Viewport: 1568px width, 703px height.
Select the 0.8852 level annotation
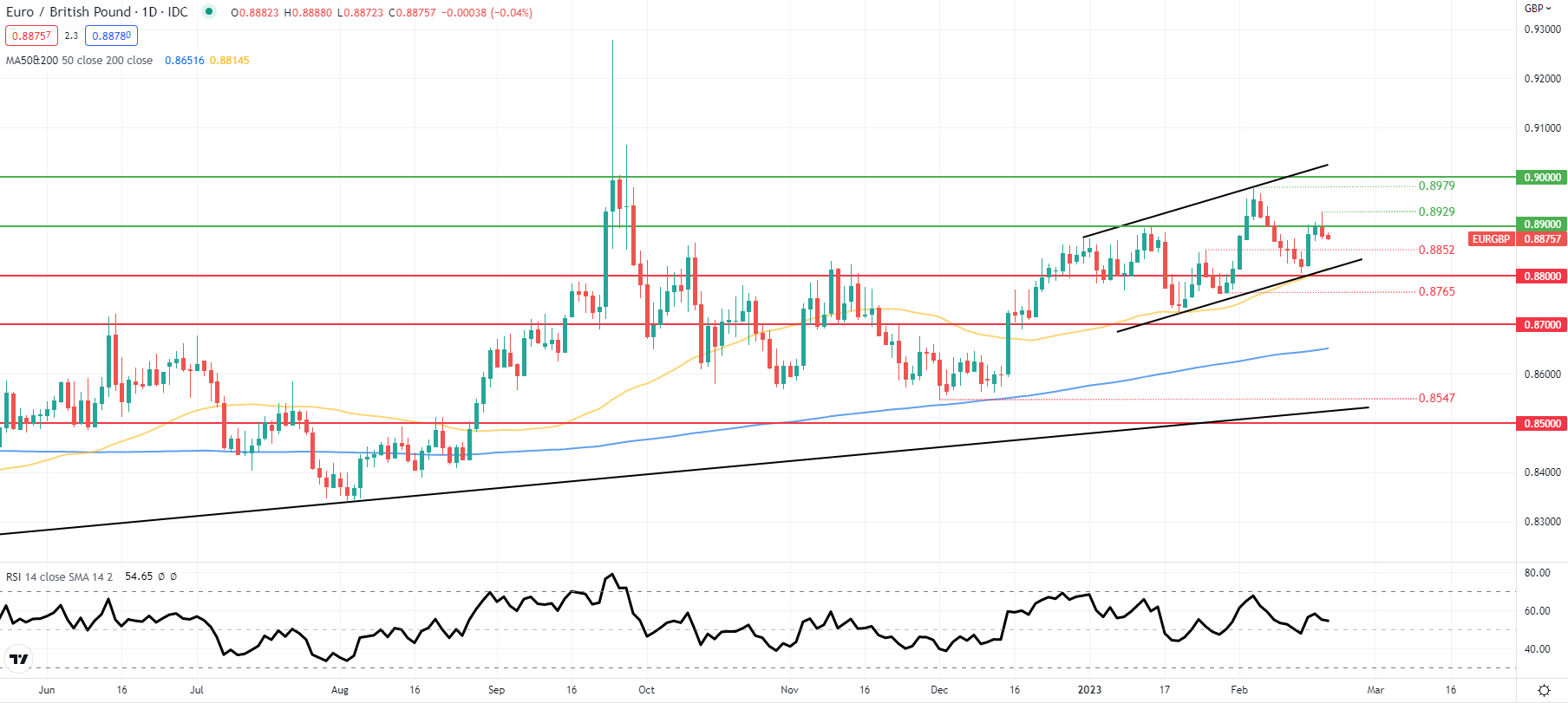(x=1436, y=250)
